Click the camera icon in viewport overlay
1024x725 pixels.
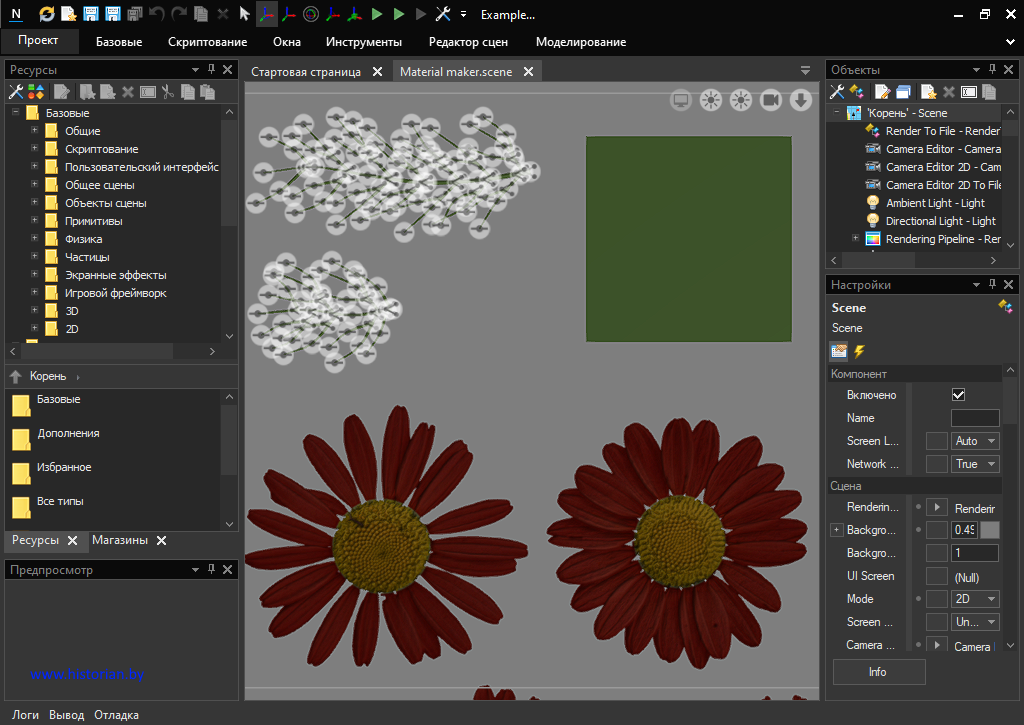[770, 99]
